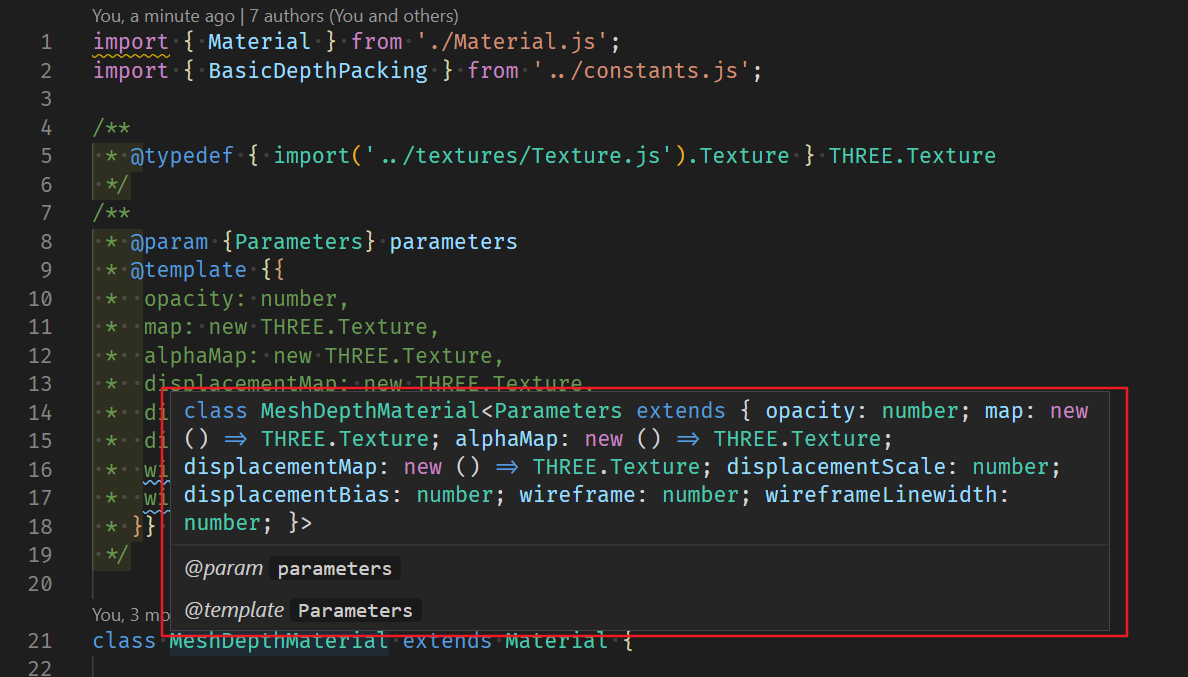Click the @typedef tag on line 5
The height and width of the screenshot is (677, 1188).
(182, 156)
